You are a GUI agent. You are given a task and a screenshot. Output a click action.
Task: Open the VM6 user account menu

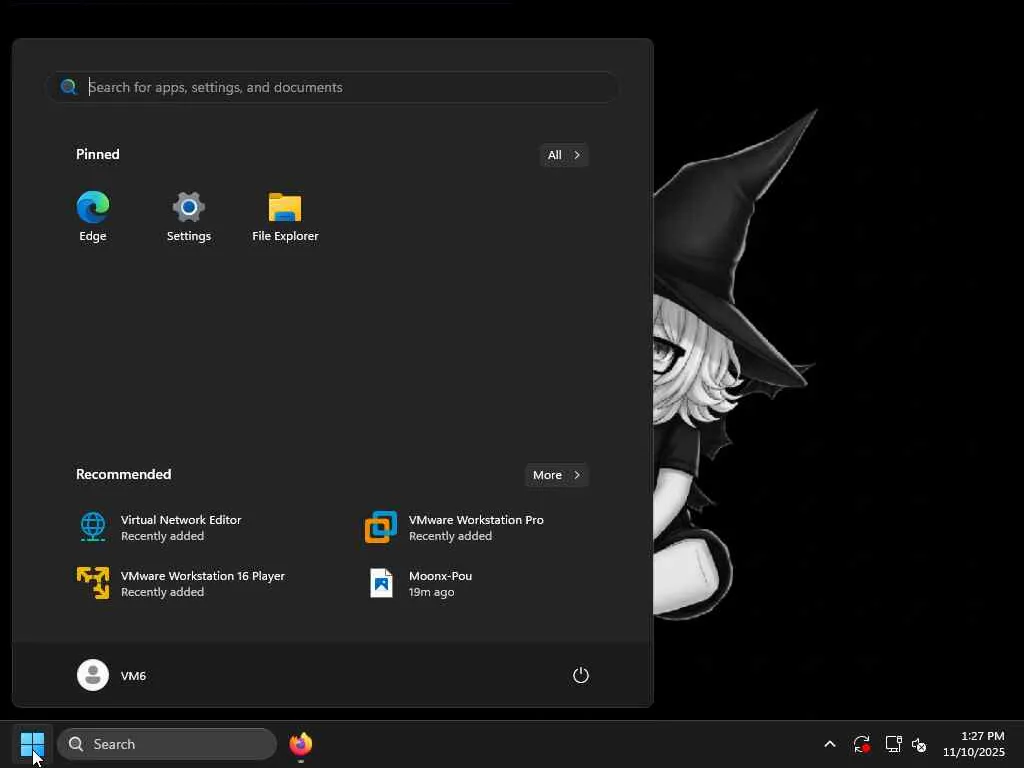coord(112,675)
